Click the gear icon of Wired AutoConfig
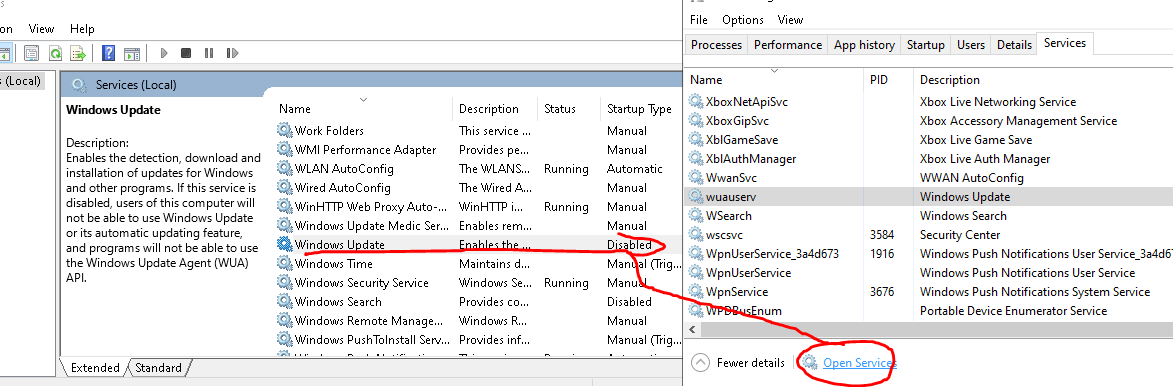Image resolution: width=1173 pixels, height=387 pixels. tap(284, 187)
